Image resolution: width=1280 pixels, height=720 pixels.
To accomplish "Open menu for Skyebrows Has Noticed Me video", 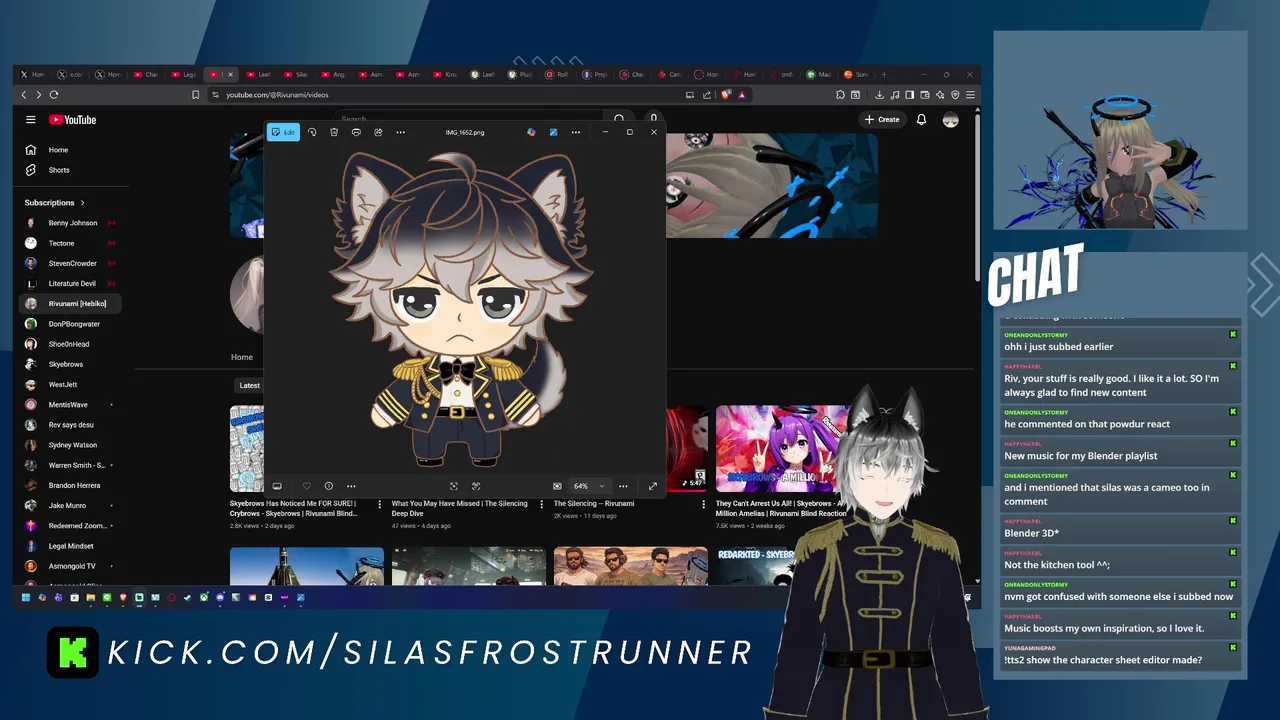I will (379, 505).
